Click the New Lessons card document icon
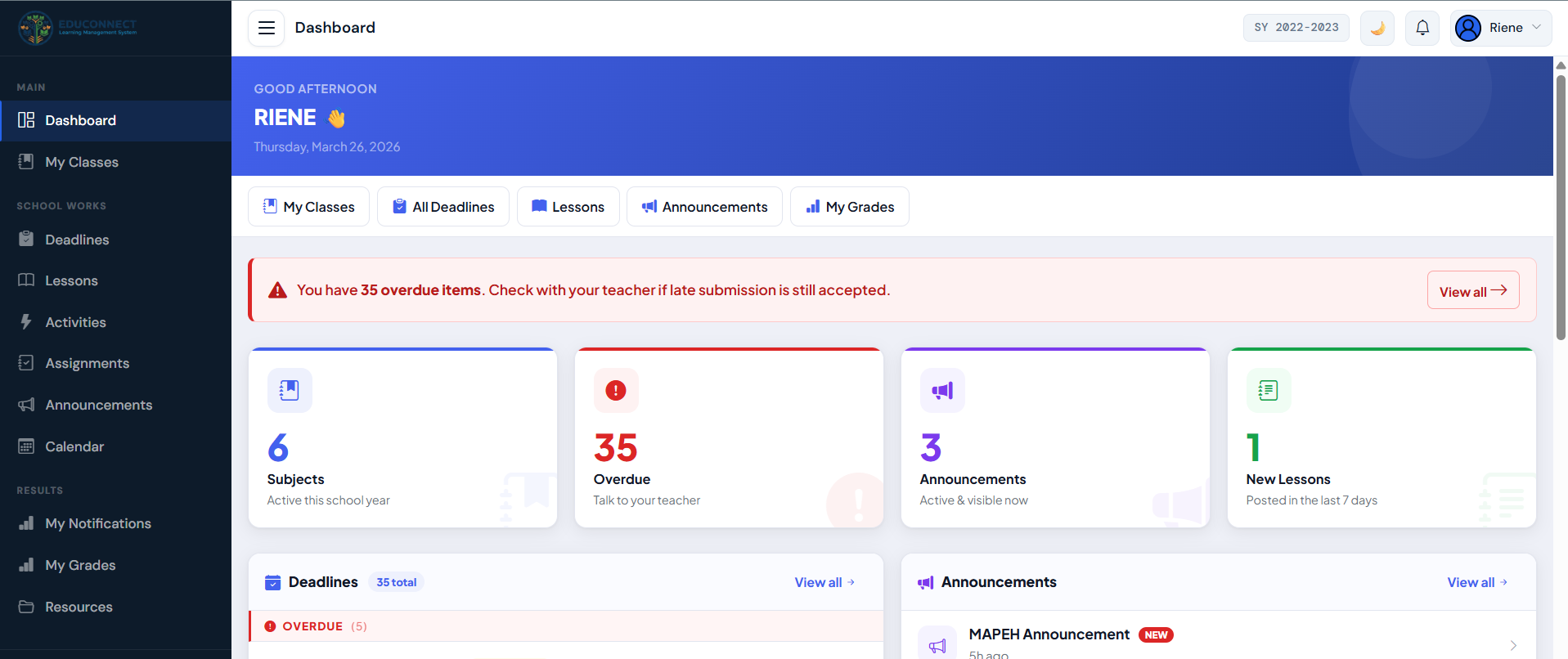The height and width of the screenshot is (659, 1568). (1269, 390)
